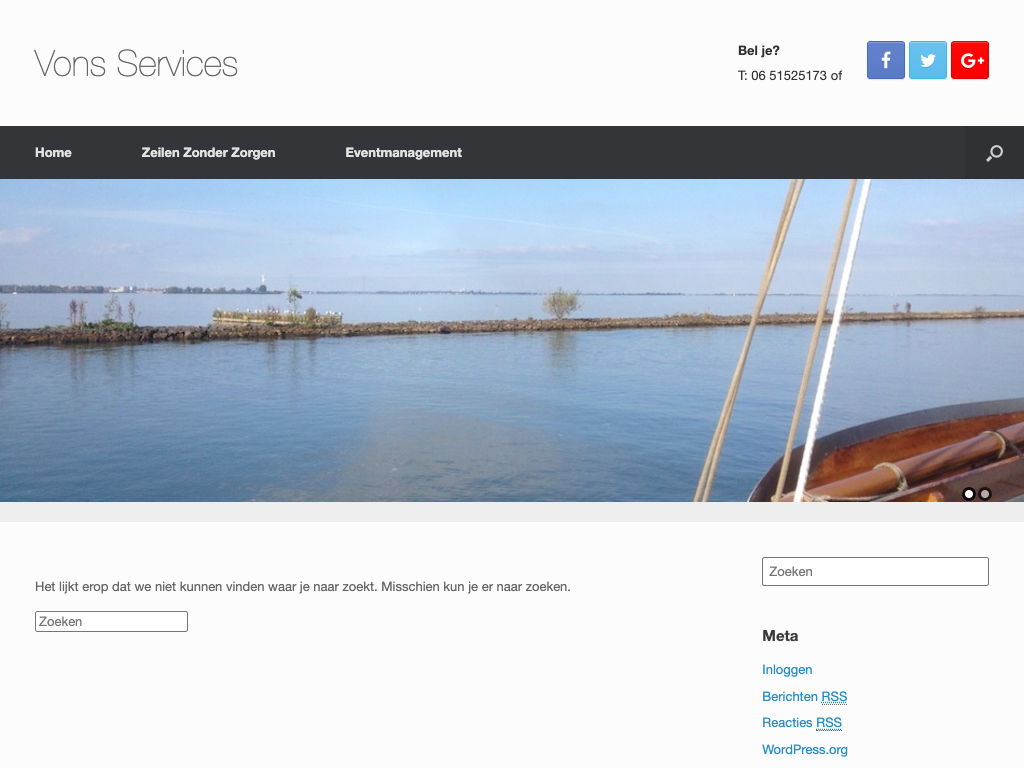Visit the WordPress.org link

tap(805, 750)
